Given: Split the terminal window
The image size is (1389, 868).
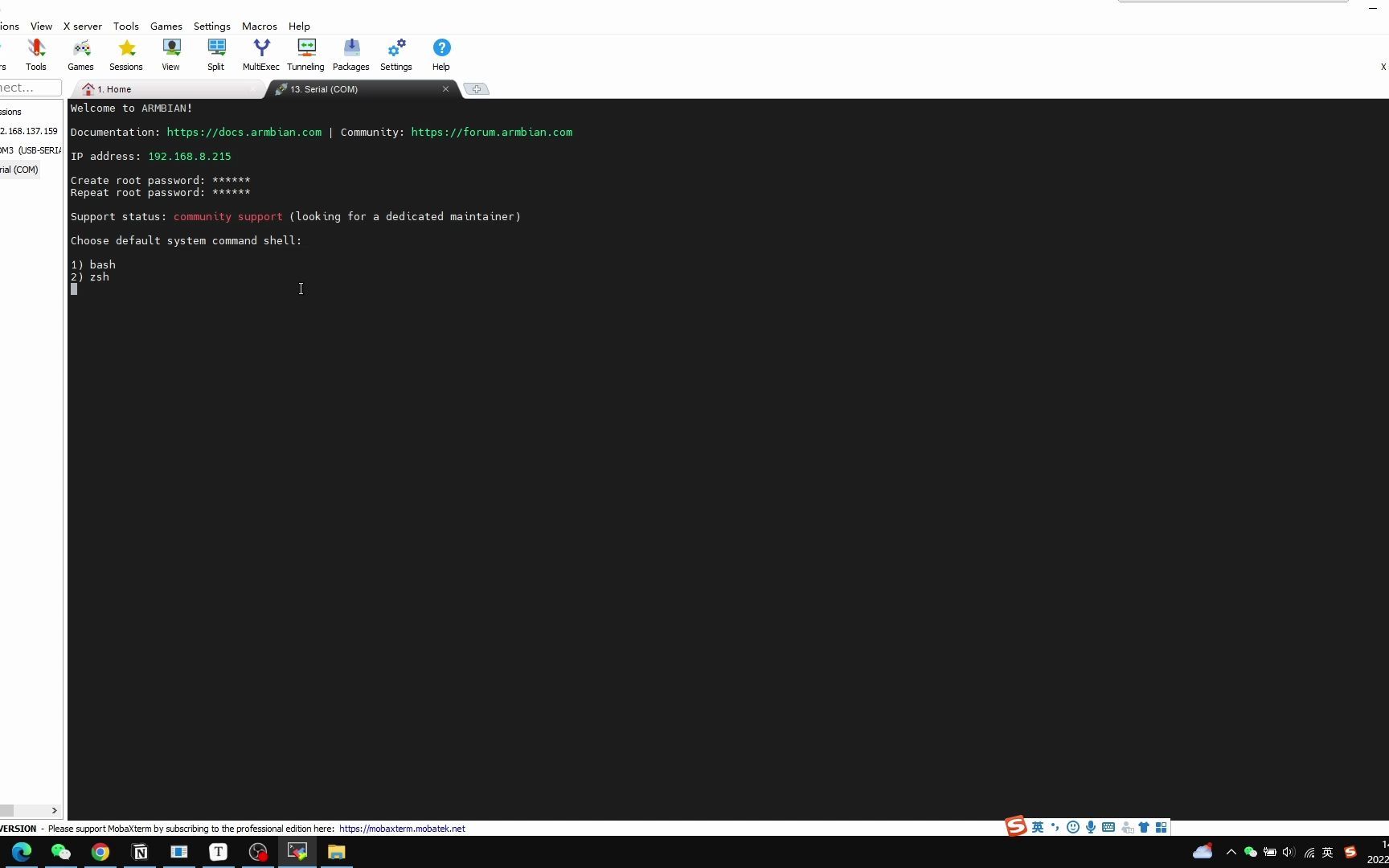Looking at the screenshot, I should pos(215,53).
